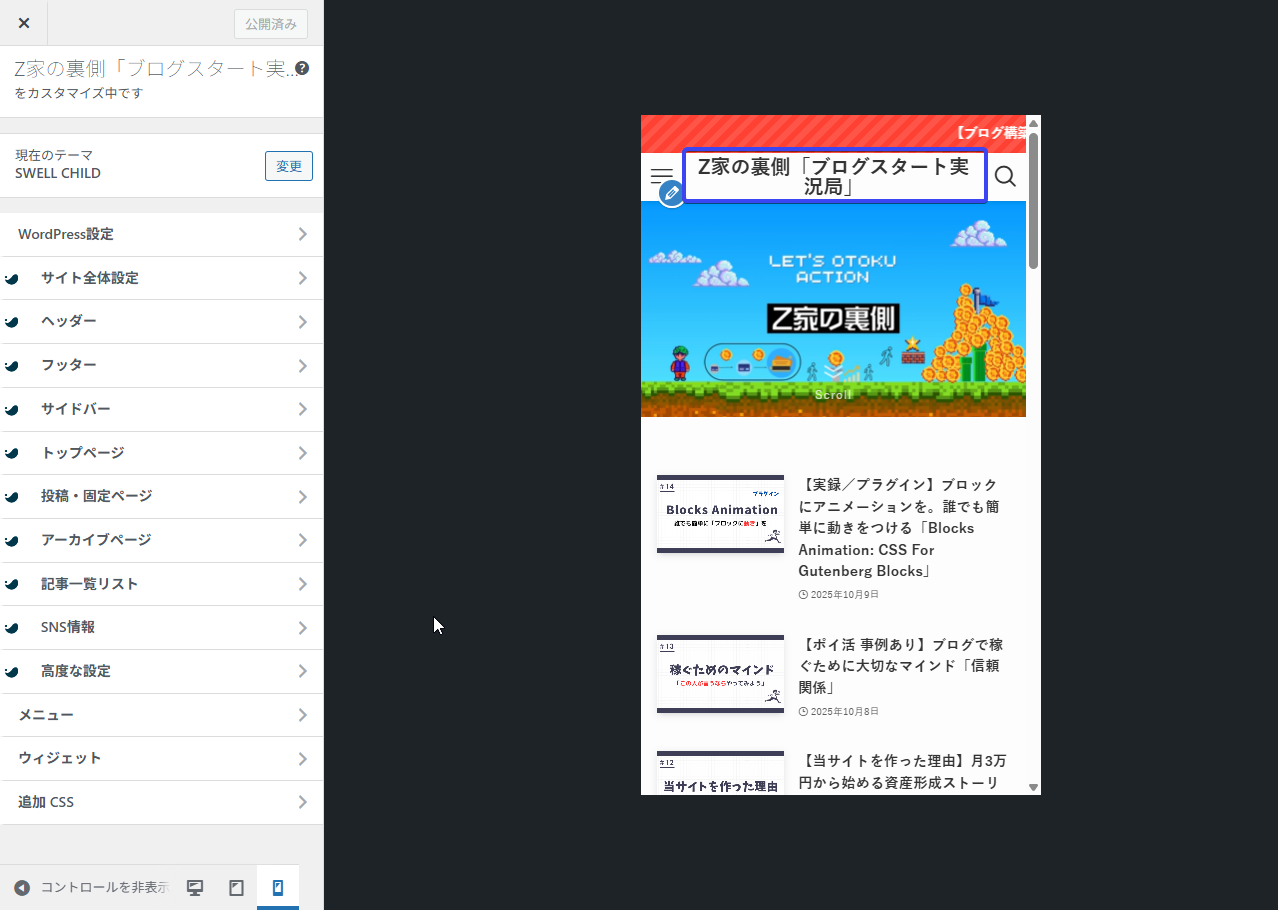1278x910 pixels.
Task: Open the ウィジェット panel
Action: 161,758
